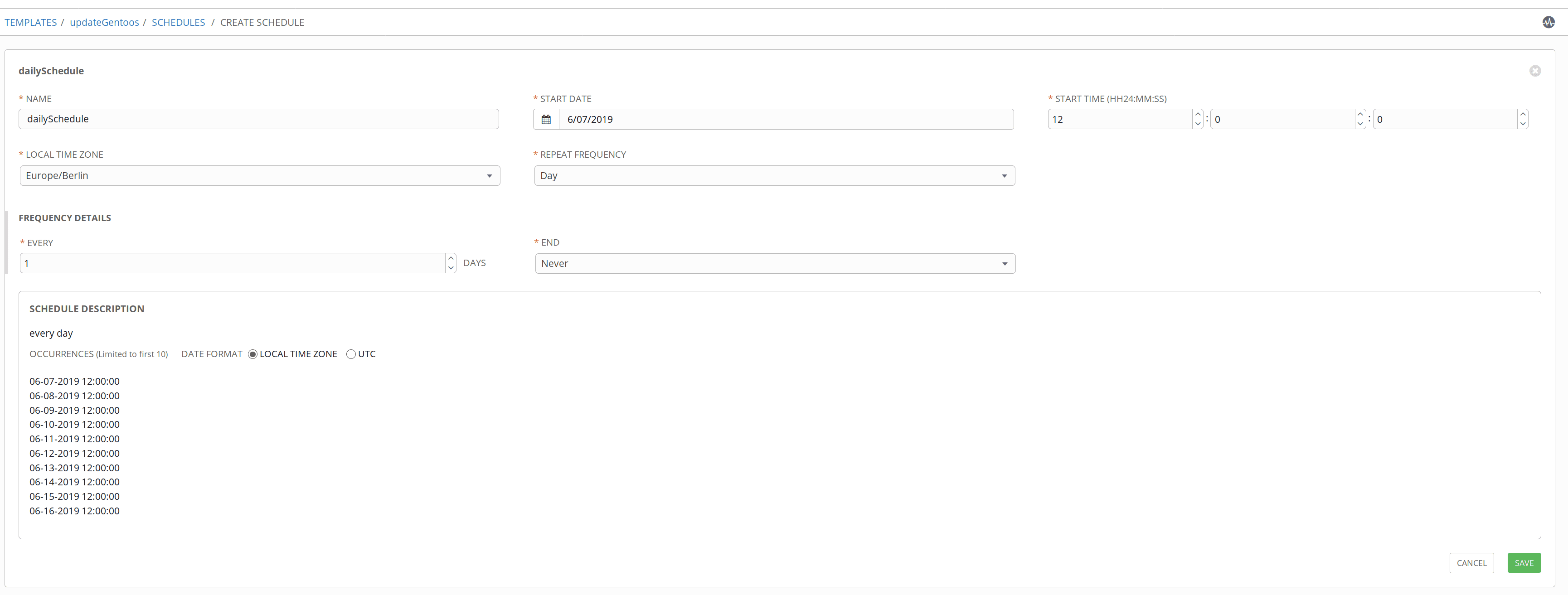Click the calendar icon for start date
This screenshot has width=1568, height=595.
click(x=546, y=119)
